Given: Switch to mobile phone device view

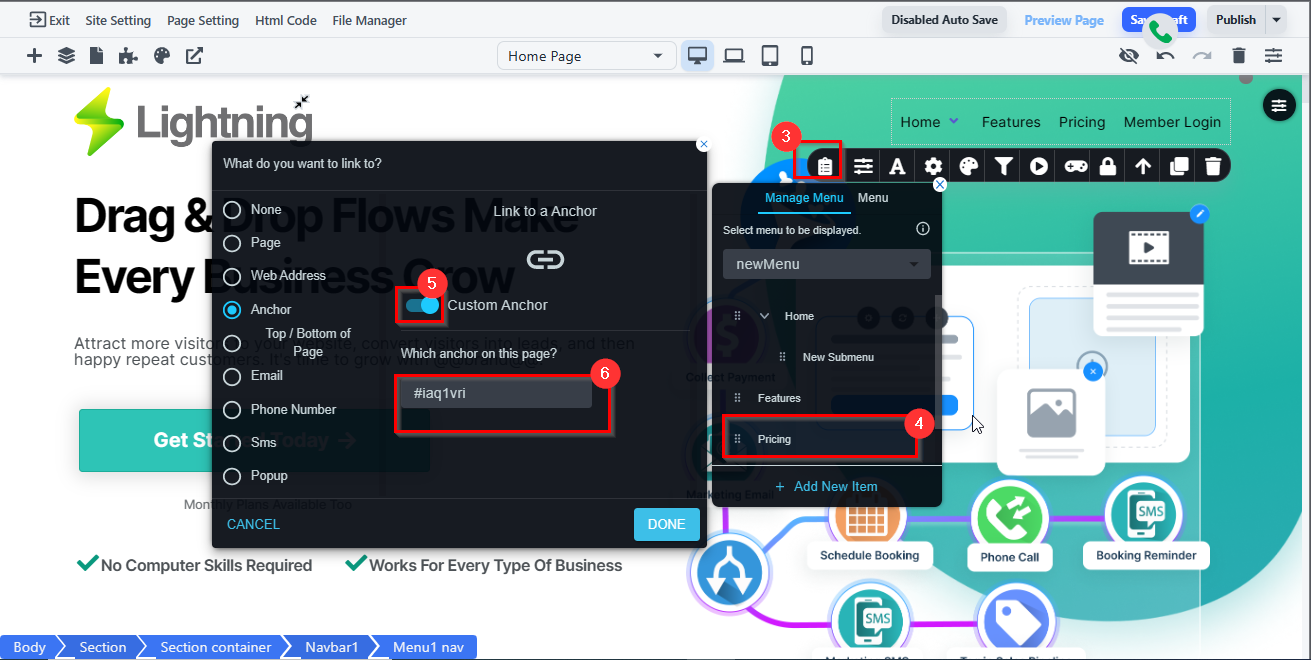Looking at the screenshot, I should click(x=806, y=56).
